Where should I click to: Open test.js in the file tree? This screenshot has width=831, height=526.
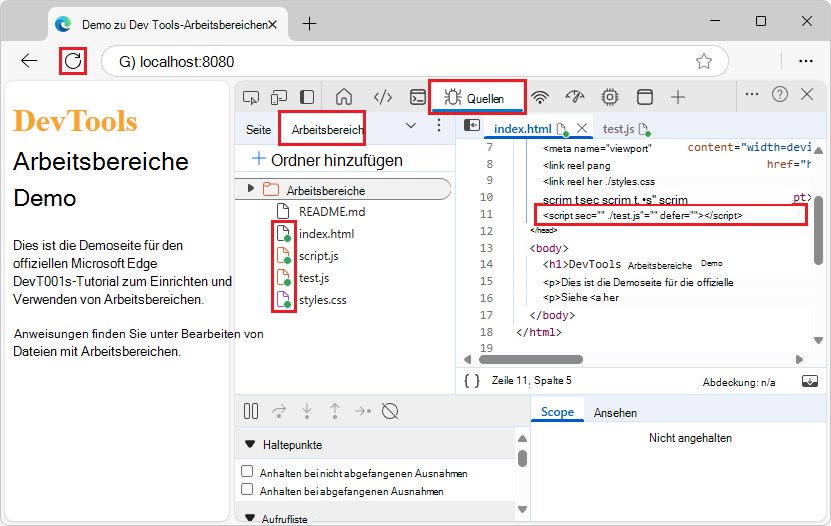pyautogui.click(x=314, y=278)
